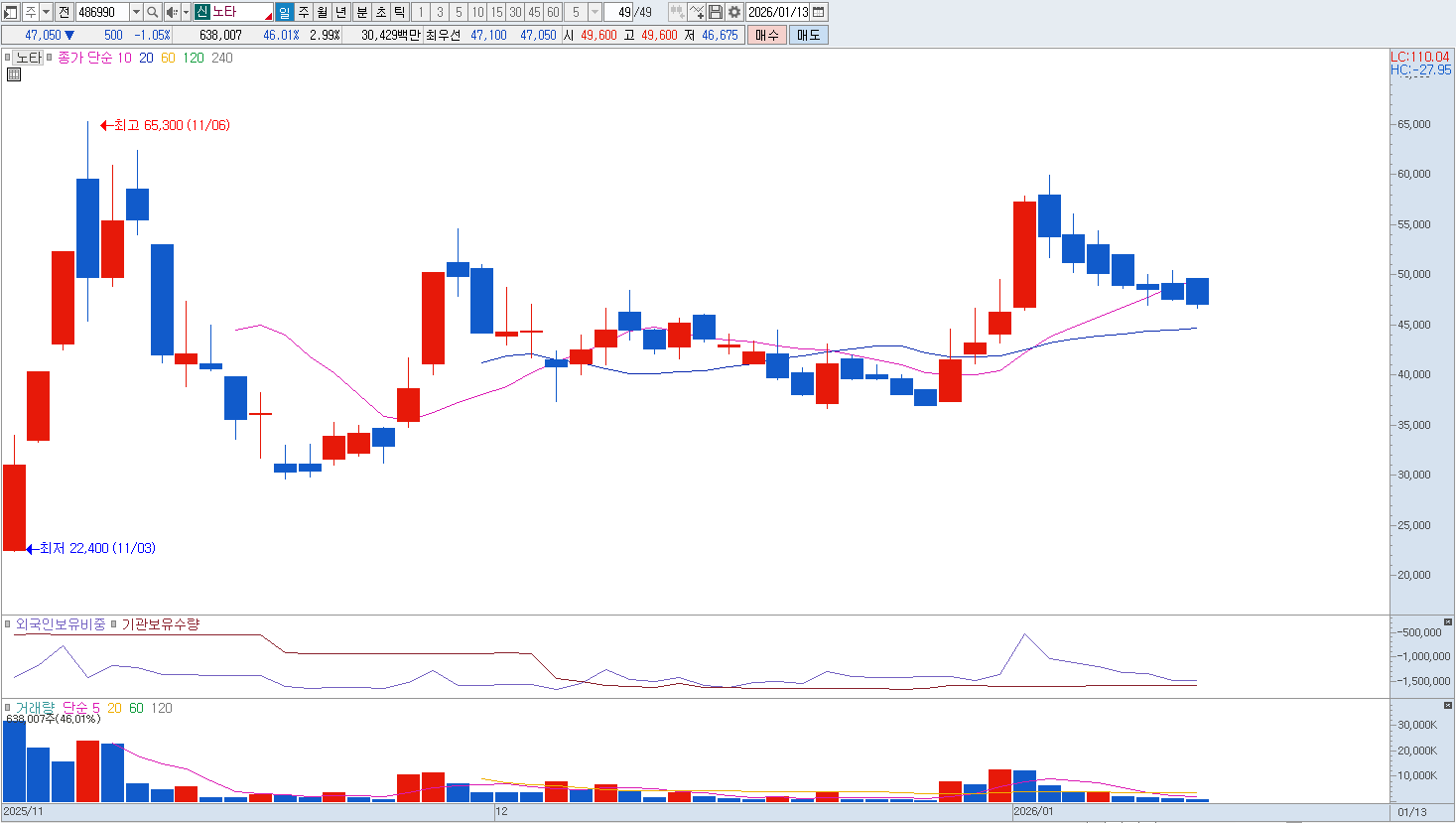The height and width of the screenshot is (823, 1456).
Task: Toggle the 거래량 volume indicator marker
Action: pyautogui.click(x=8, y=708)
